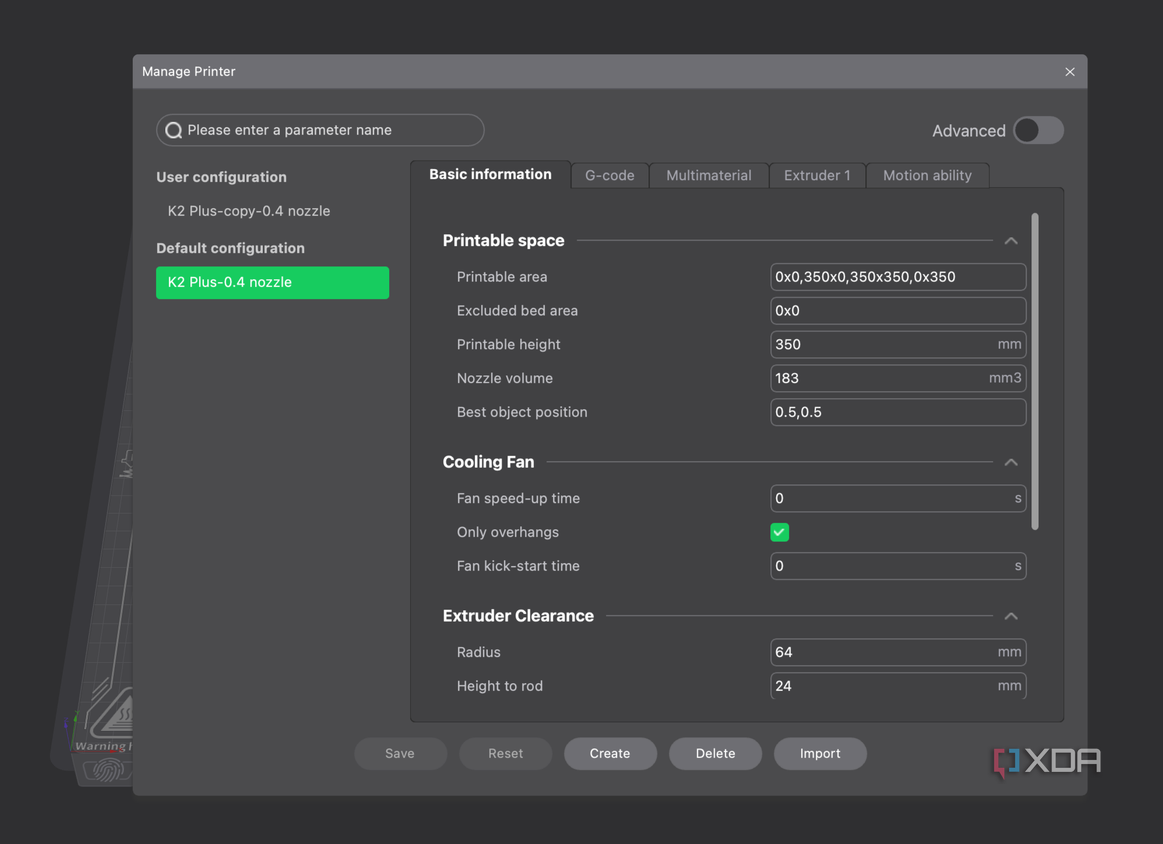Click the Import button
The height and width of the screenshot is (844, 1163).
[x=820, y=754]
